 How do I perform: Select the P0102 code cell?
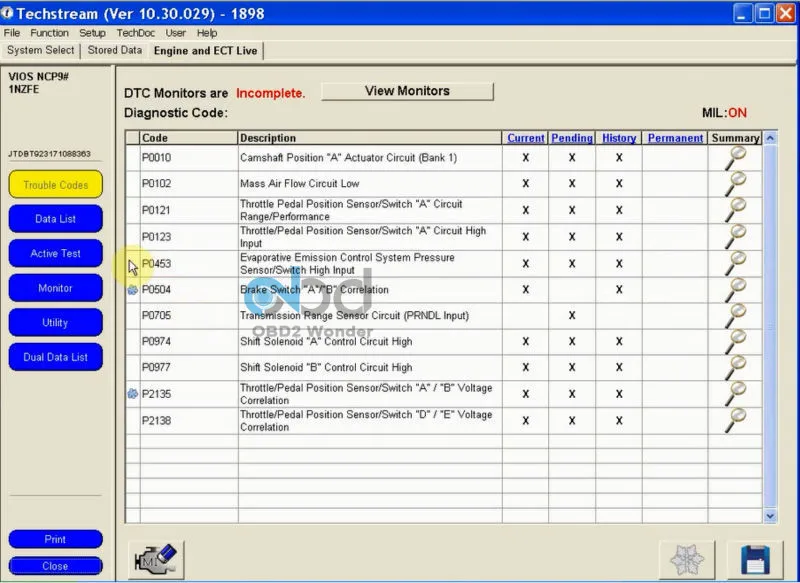point(188,184)
